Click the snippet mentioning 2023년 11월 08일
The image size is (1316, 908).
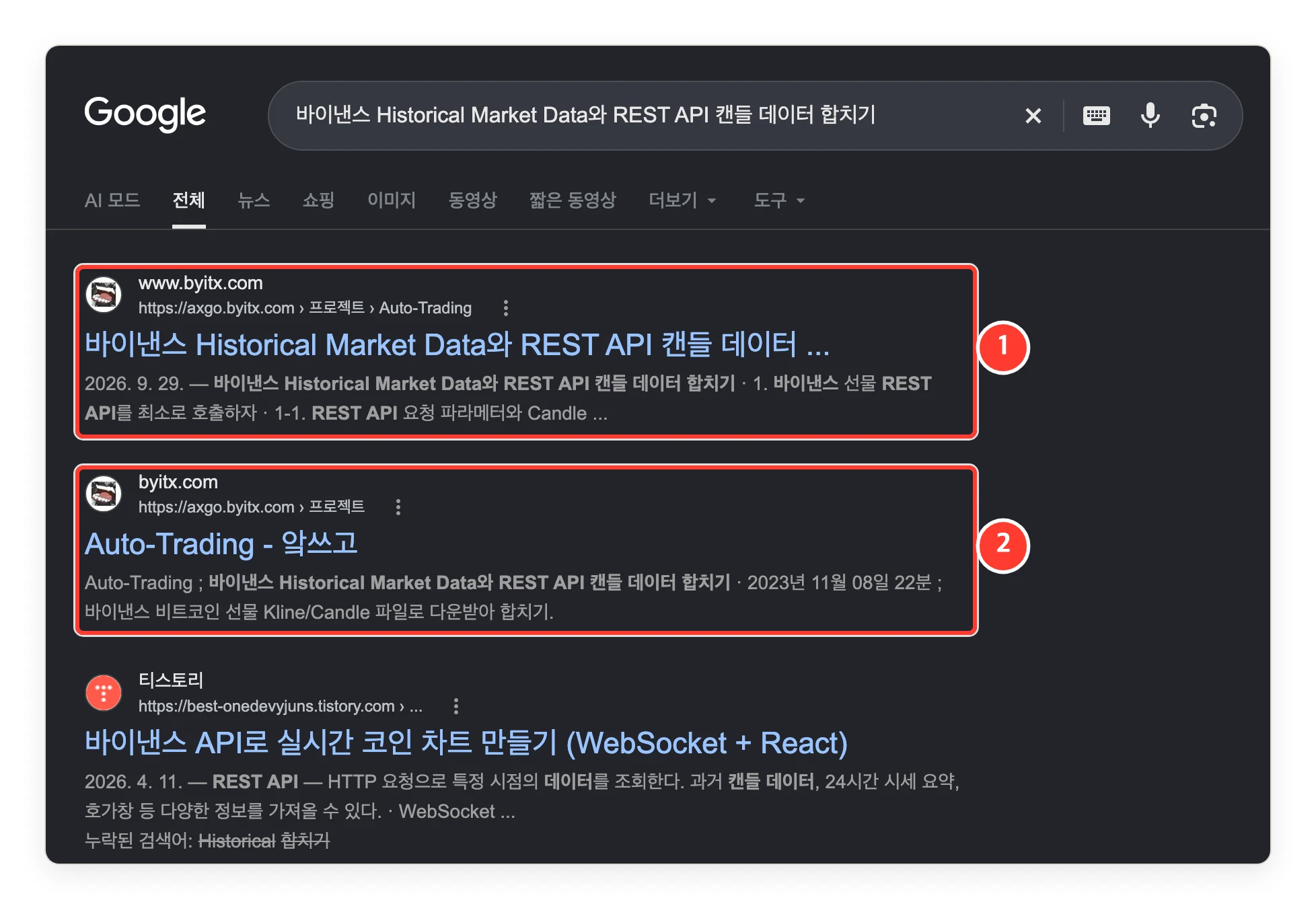(x=513, y=597)
